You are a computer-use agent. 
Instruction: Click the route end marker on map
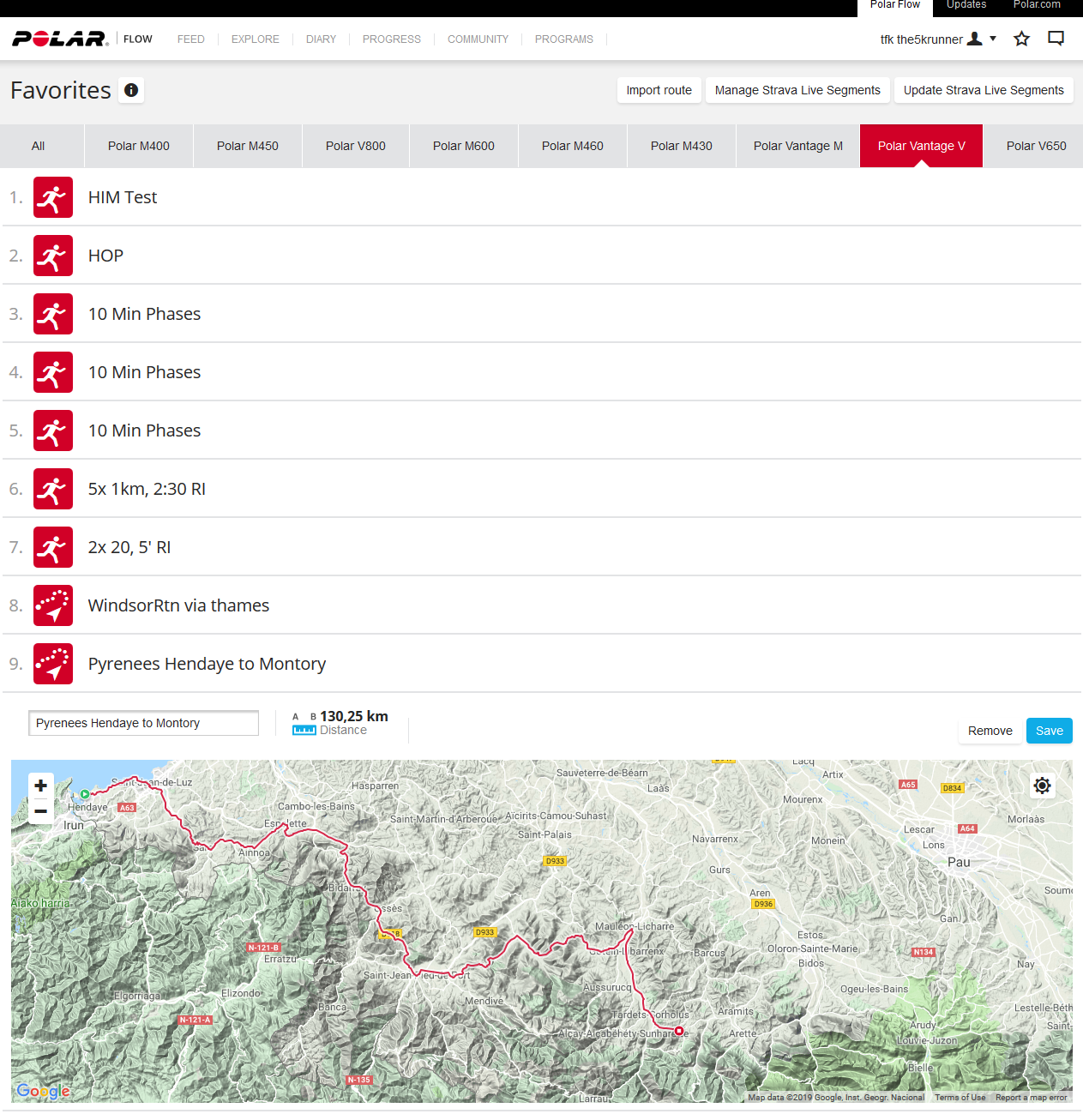(x=678, y=1031)
